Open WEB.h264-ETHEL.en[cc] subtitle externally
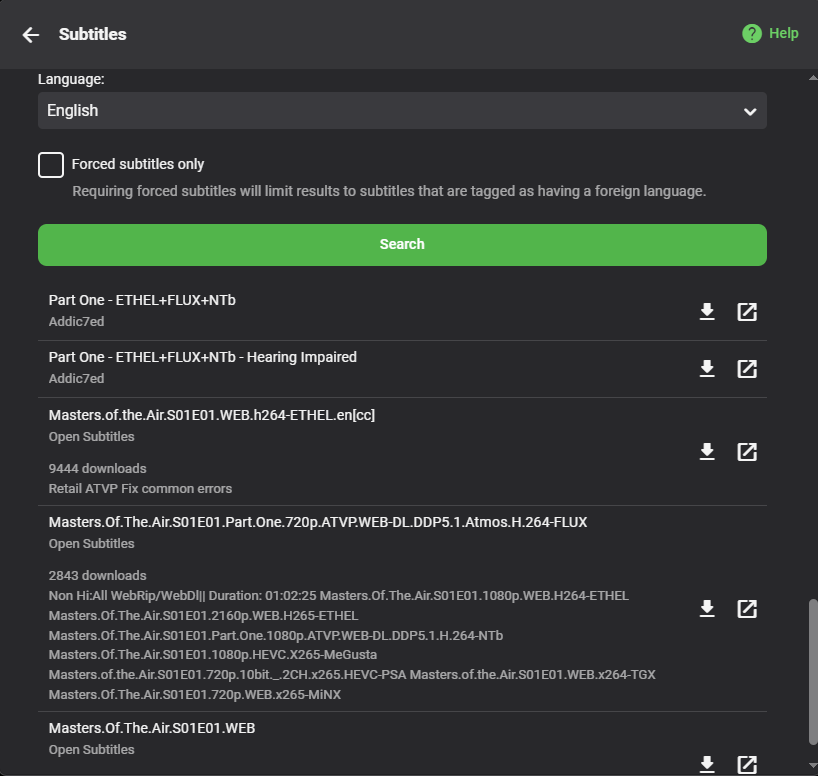Screen dimensions: 818x776 [747, 452]
